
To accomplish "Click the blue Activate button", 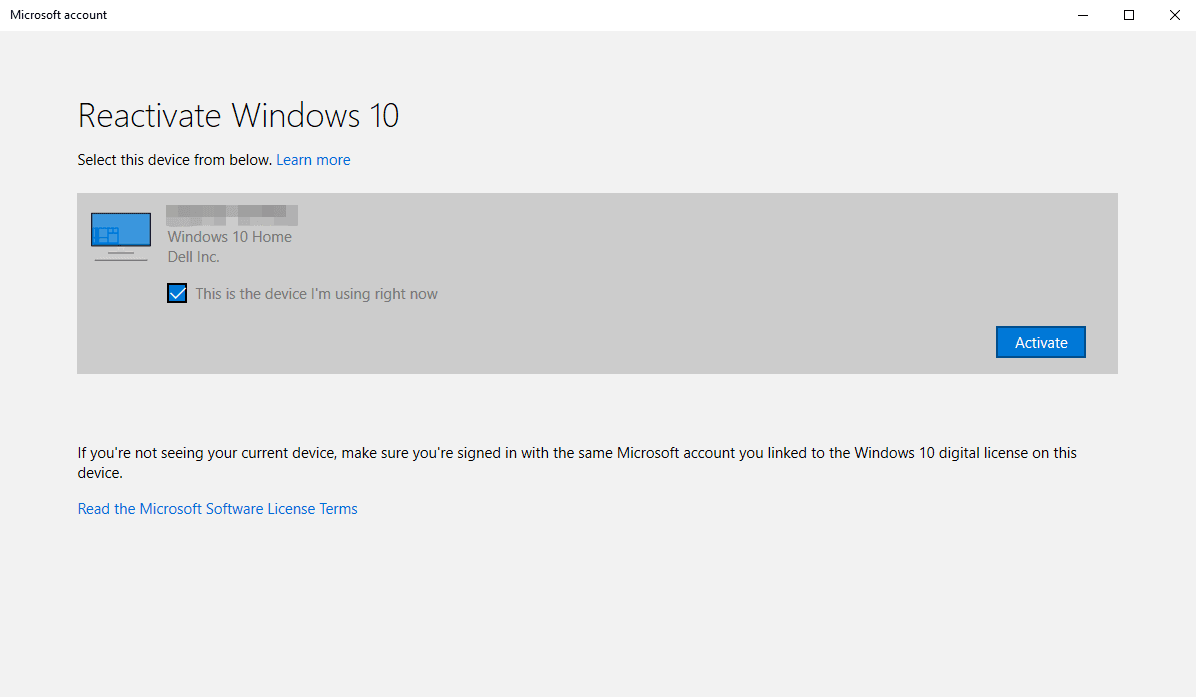I will pyautogui.click(x=1040, y=342).
